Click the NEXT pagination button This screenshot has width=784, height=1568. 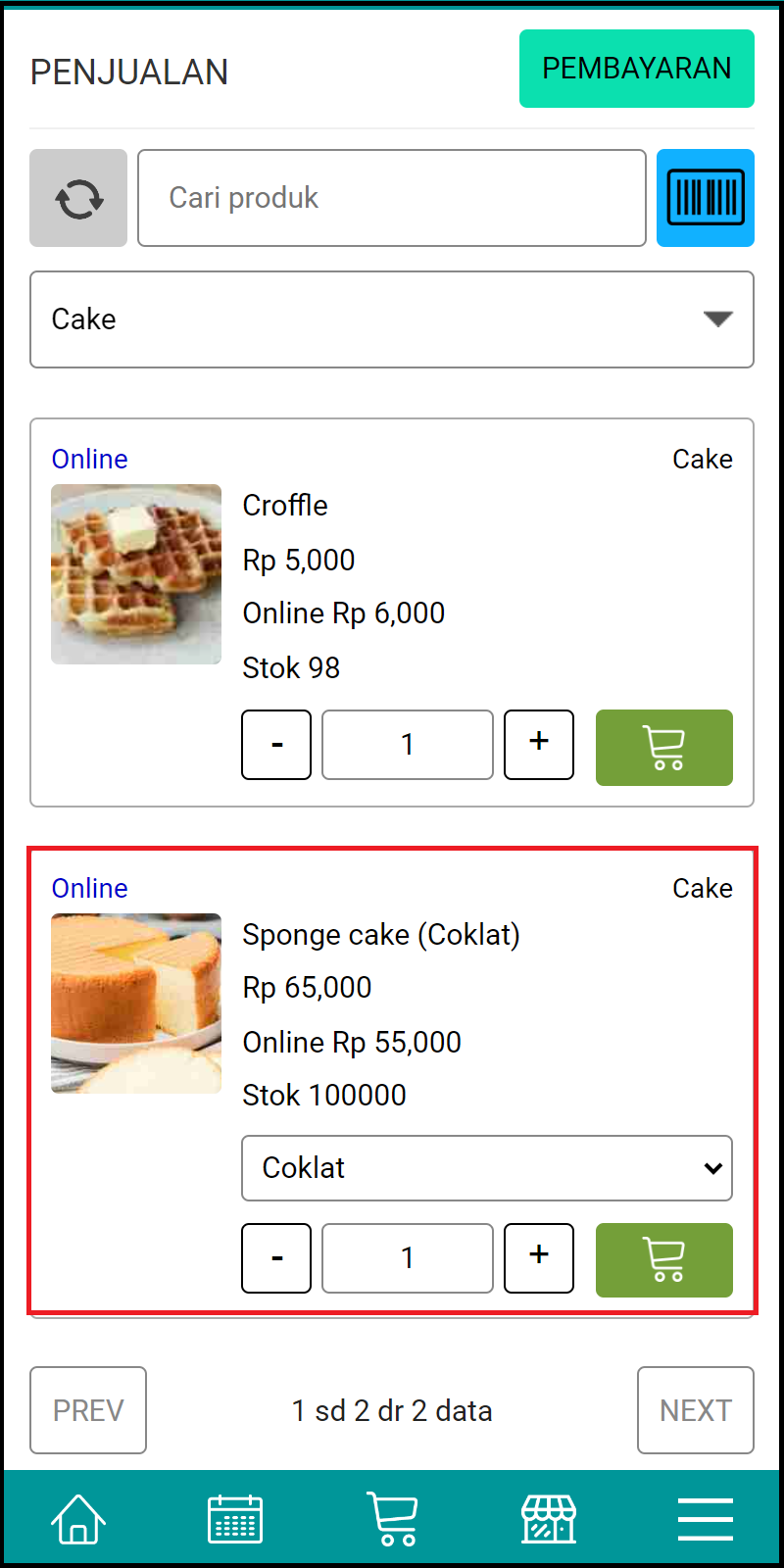696,1410
